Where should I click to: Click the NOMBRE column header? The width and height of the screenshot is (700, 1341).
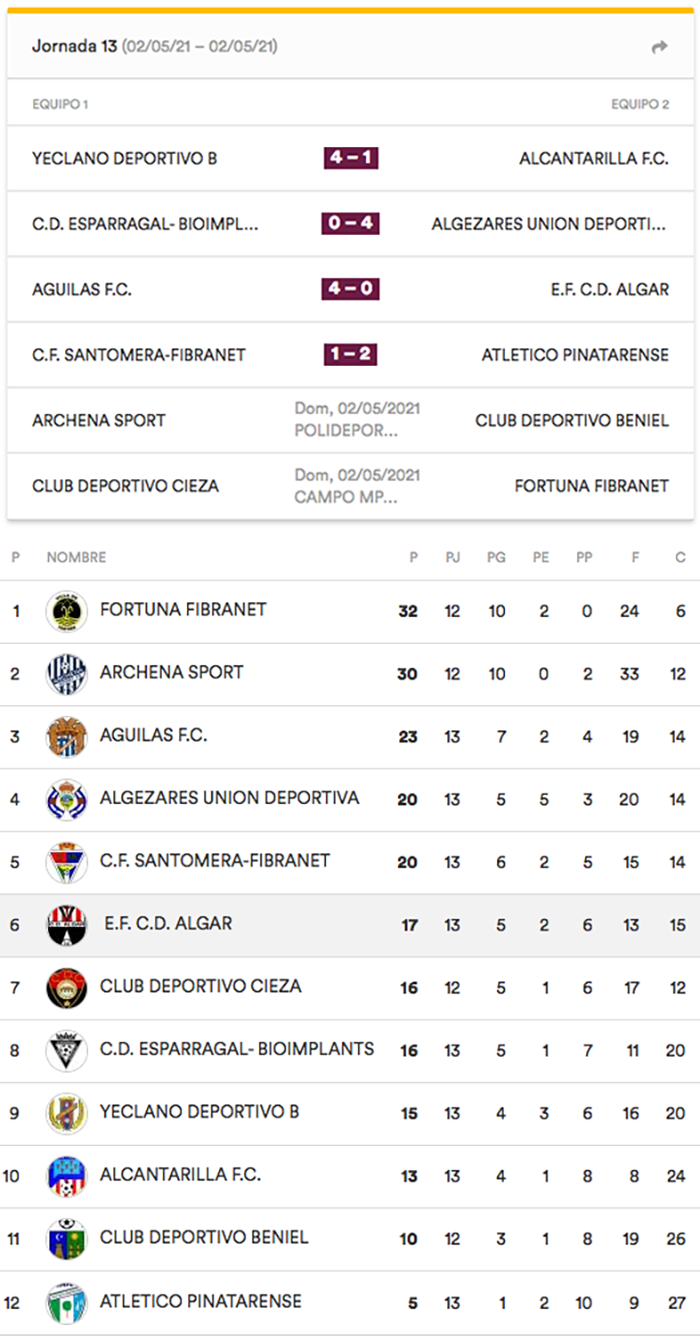(x=76, y=557)
